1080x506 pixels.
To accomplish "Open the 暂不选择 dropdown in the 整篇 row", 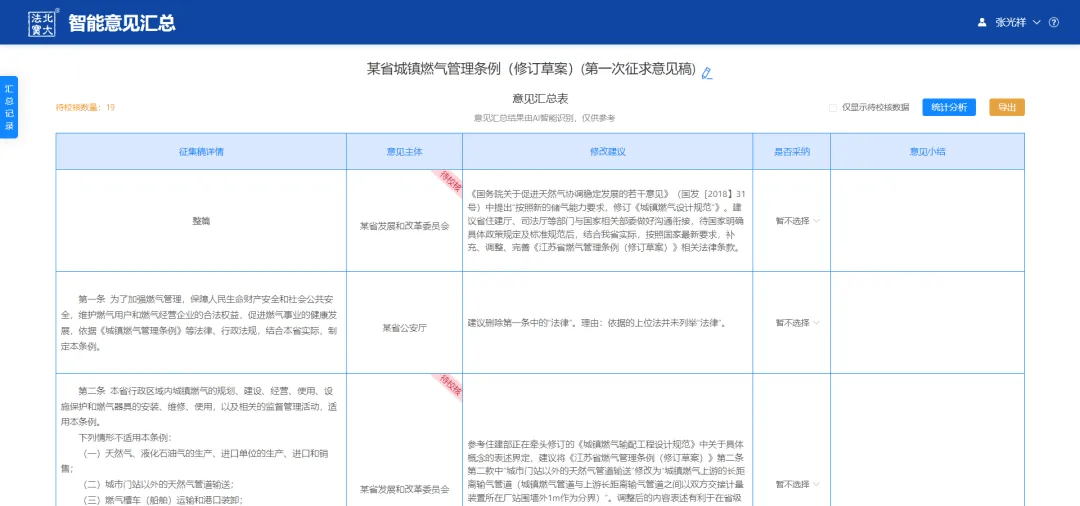I will pyautogui.click(x=797, y=221).
